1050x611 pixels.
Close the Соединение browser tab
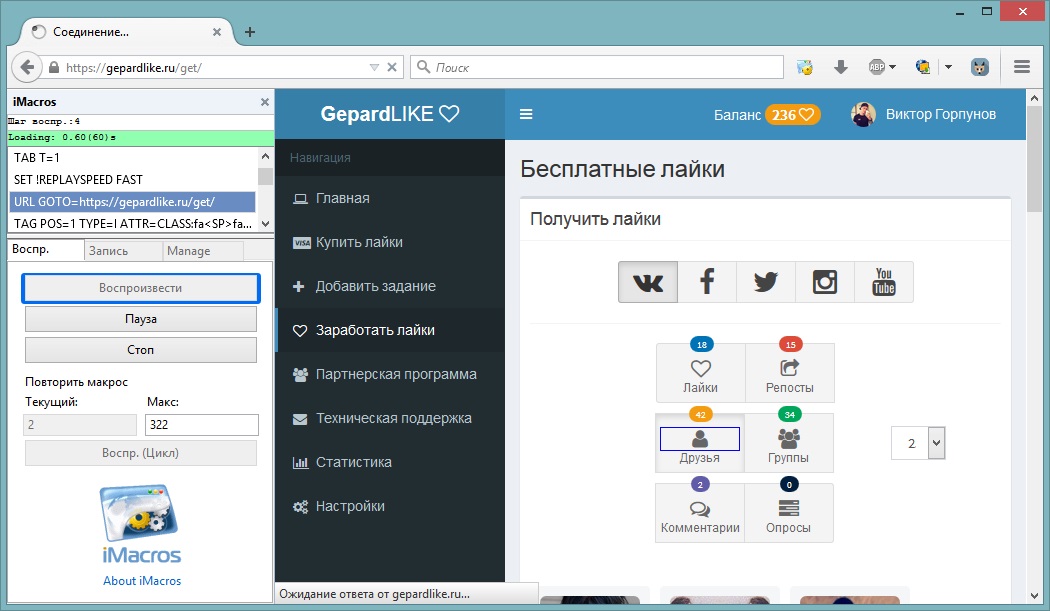click(x=217, y=31)
